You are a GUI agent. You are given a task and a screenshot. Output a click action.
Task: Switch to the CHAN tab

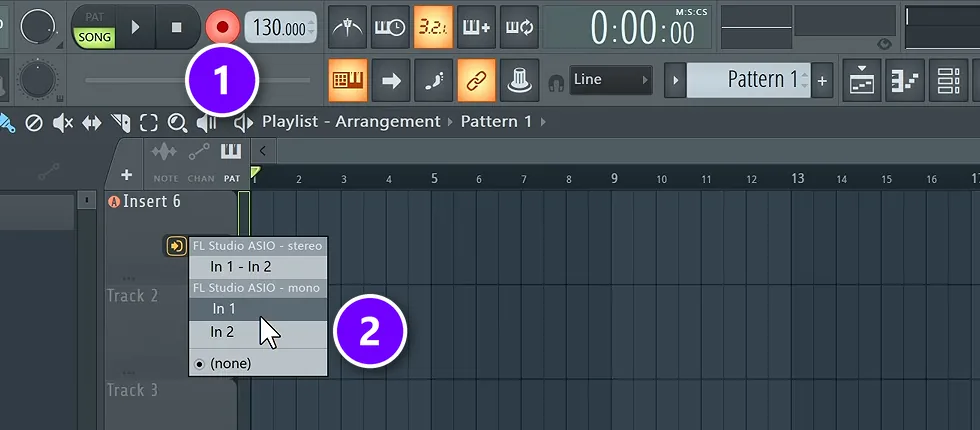pos(200,162)
